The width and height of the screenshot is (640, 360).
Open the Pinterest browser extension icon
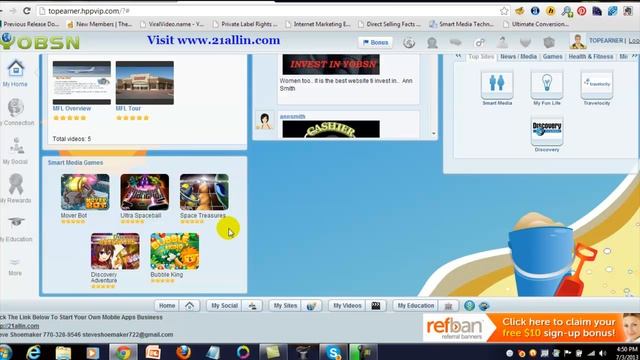coord(582,11)
